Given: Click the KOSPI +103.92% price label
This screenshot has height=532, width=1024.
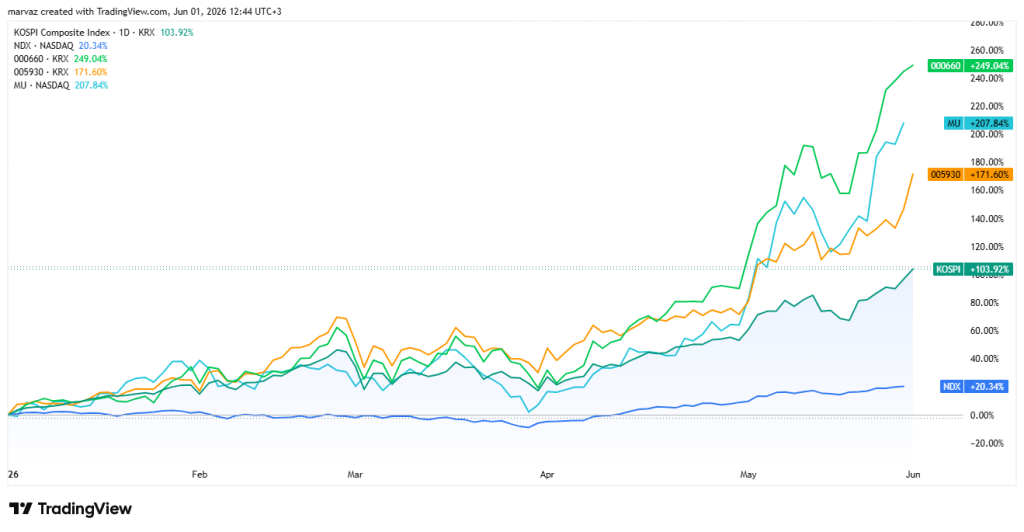Looking at the screenshot, I should pos(973,269).
